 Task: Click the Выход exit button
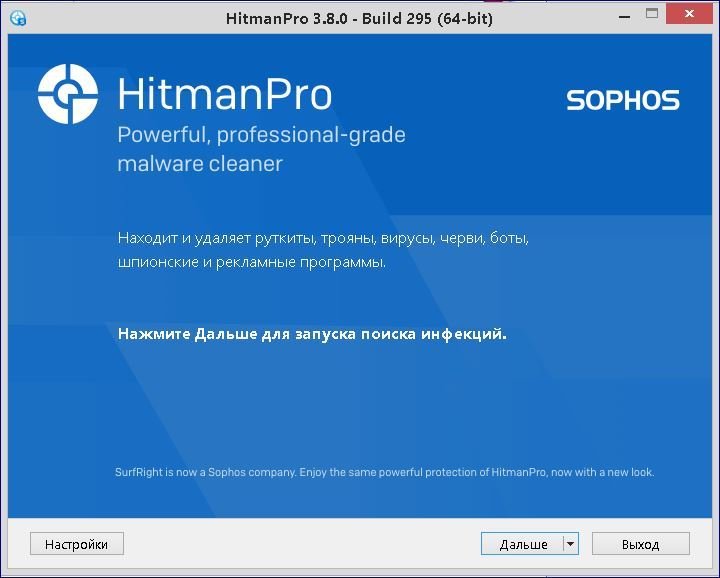click(x=641, y=544)
